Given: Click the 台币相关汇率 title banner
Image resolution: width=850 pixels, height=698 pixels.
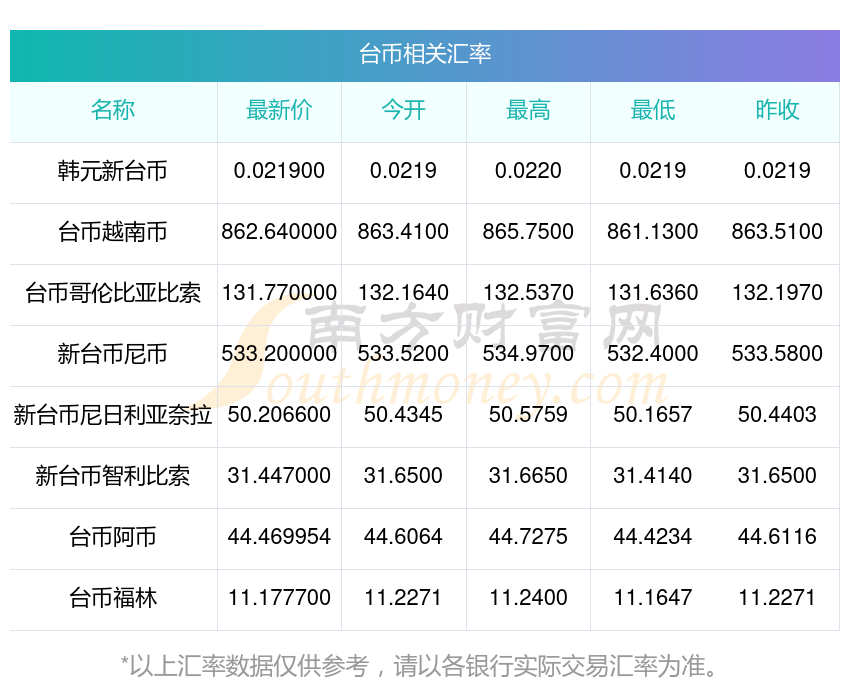Looking at the screenshot, I should (x=424, y=55).
